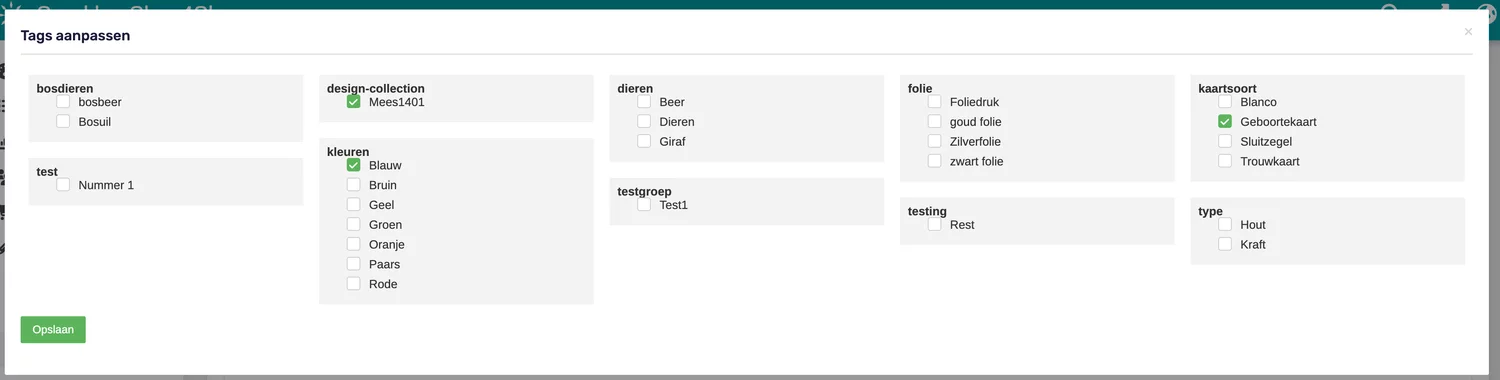The image size is (1500, 380).
Task: Check the Zilverfolie checkbox
Action: 935,141
